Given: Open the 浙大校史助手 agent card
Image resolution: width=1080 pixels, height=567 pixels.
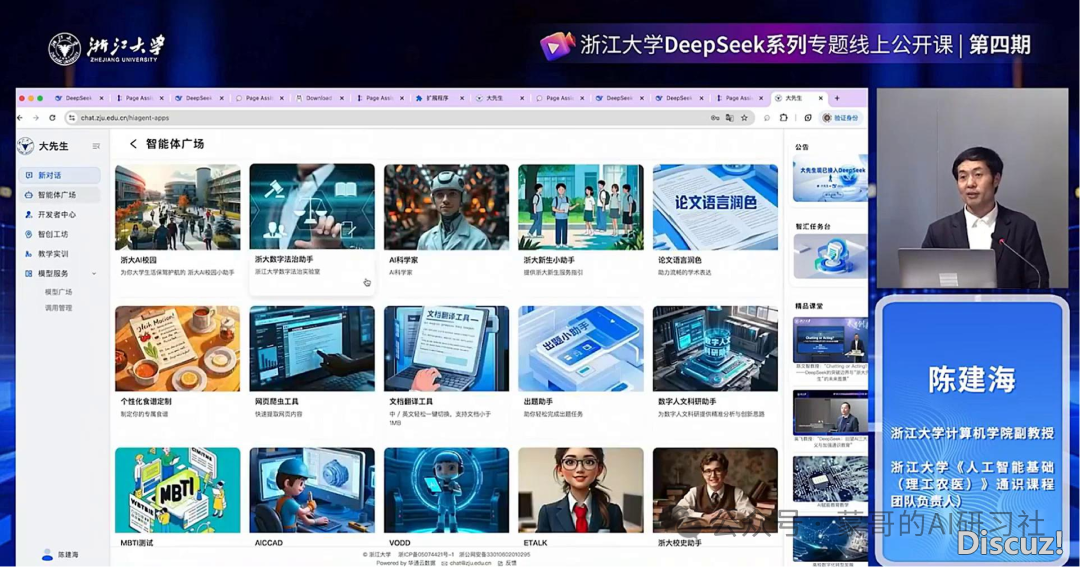Looking at the screenshot, I should [715, 497].
